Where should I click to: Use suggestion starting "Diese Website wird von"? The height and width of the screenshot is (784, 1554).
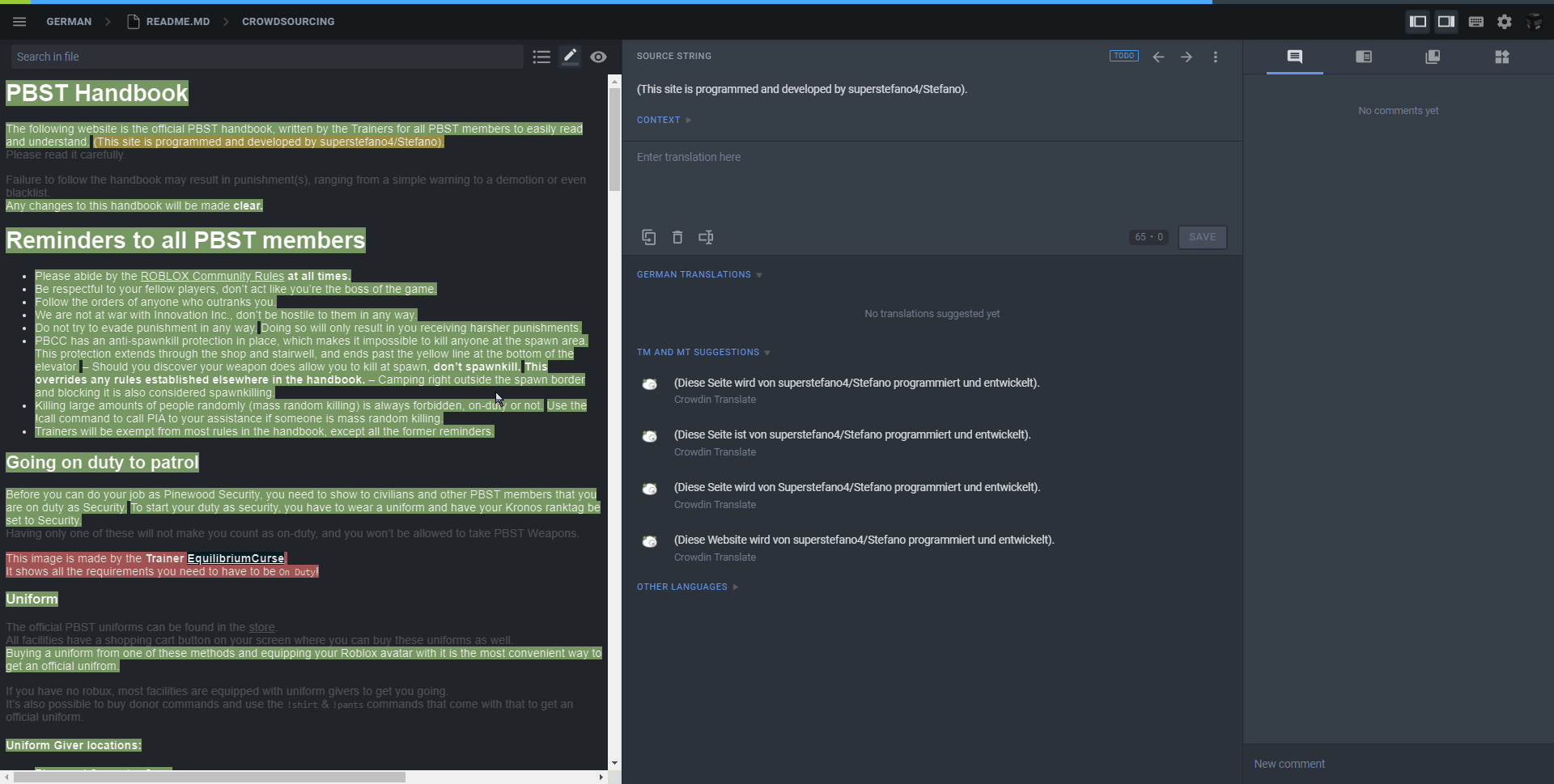pyautogui.click(x=864, y=540)
